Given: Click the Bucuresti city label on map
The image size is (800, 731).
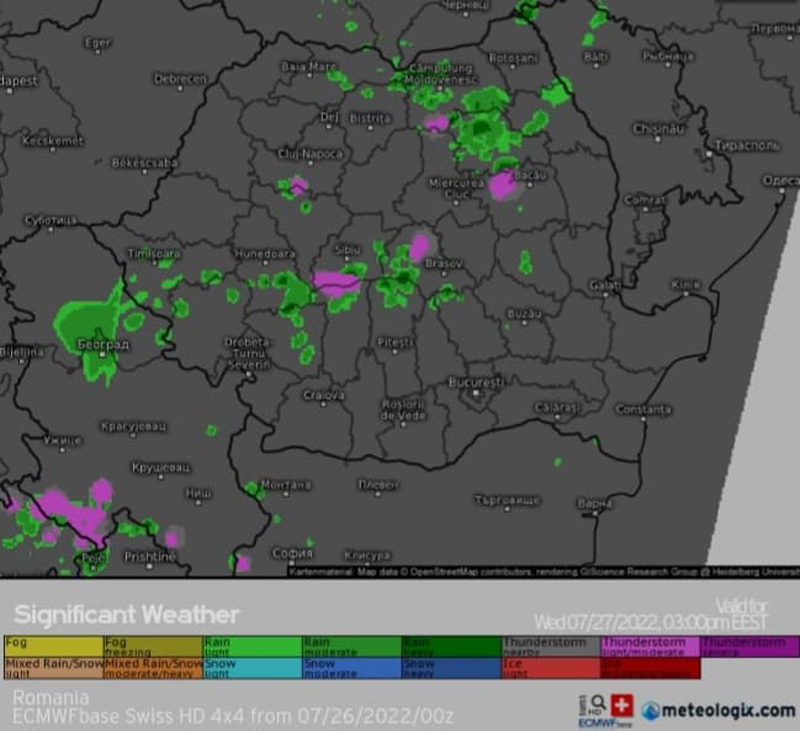Looking at the screenshot, I should [x=476, y=382].
